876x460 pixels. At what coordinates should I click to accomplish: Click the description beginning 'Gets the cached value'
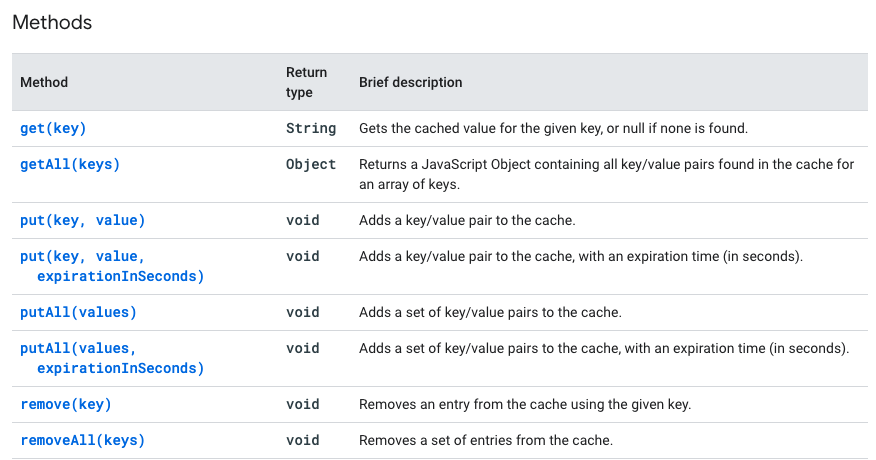click(x=553, y=129)
